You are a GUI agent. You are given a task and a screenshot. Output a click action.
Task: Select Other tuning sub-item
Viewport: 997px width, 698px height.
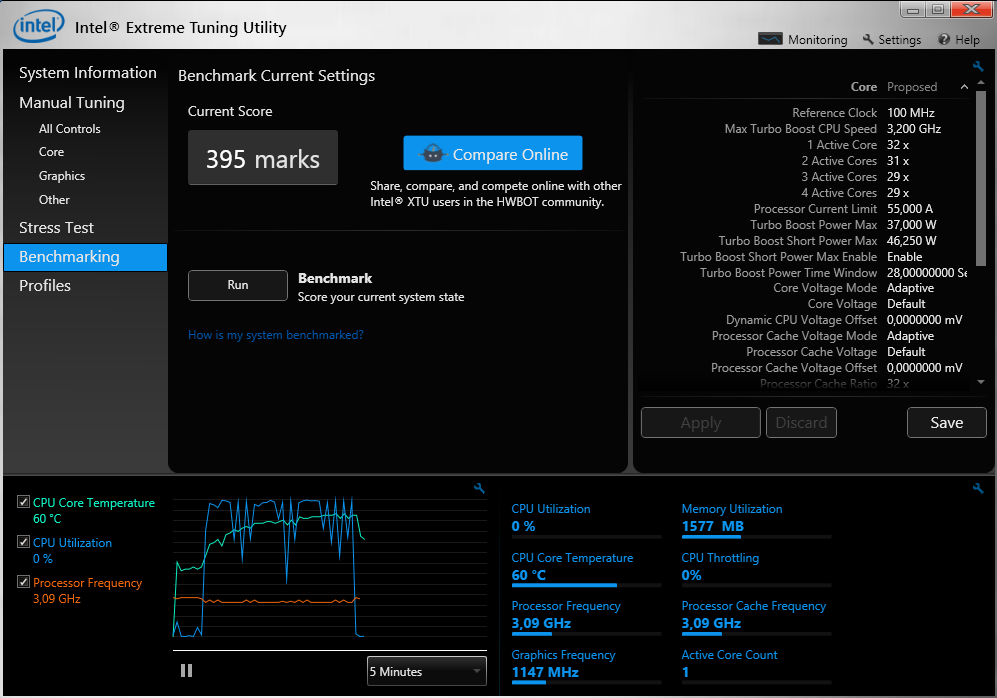point(54,200)
